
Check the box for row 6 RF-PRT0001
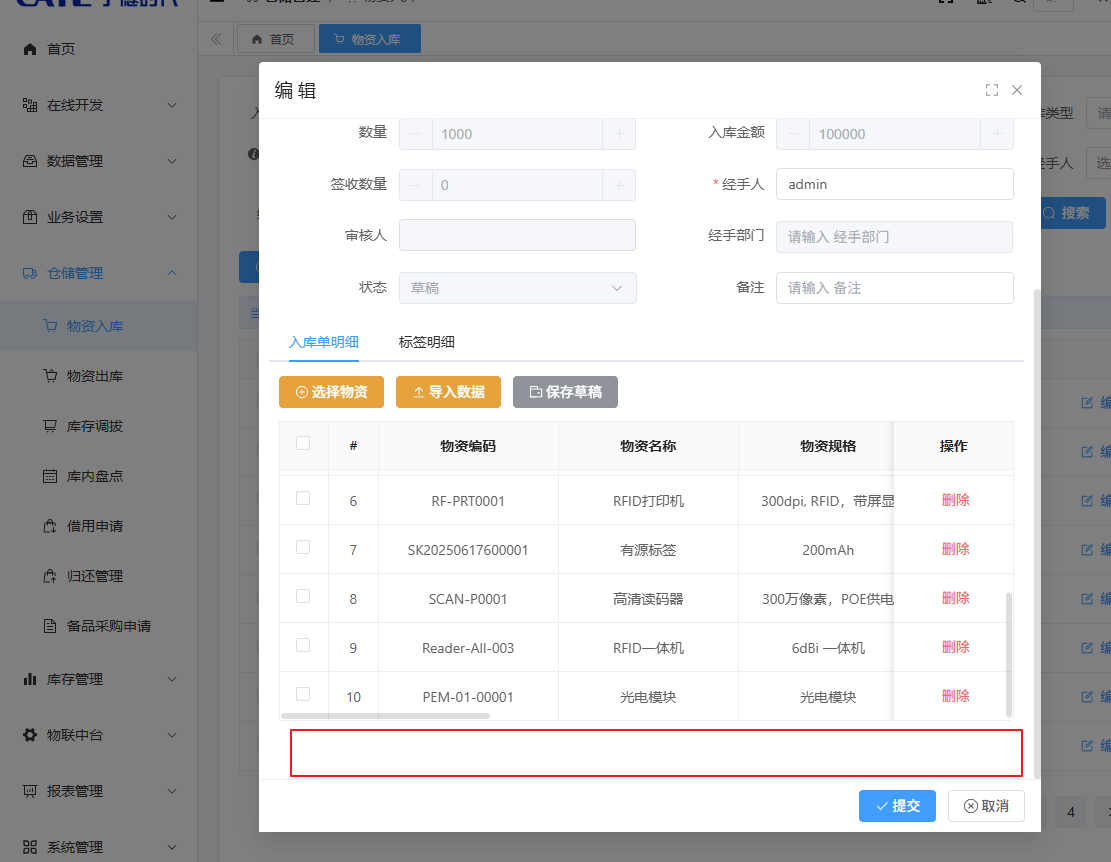pos(303,498)
